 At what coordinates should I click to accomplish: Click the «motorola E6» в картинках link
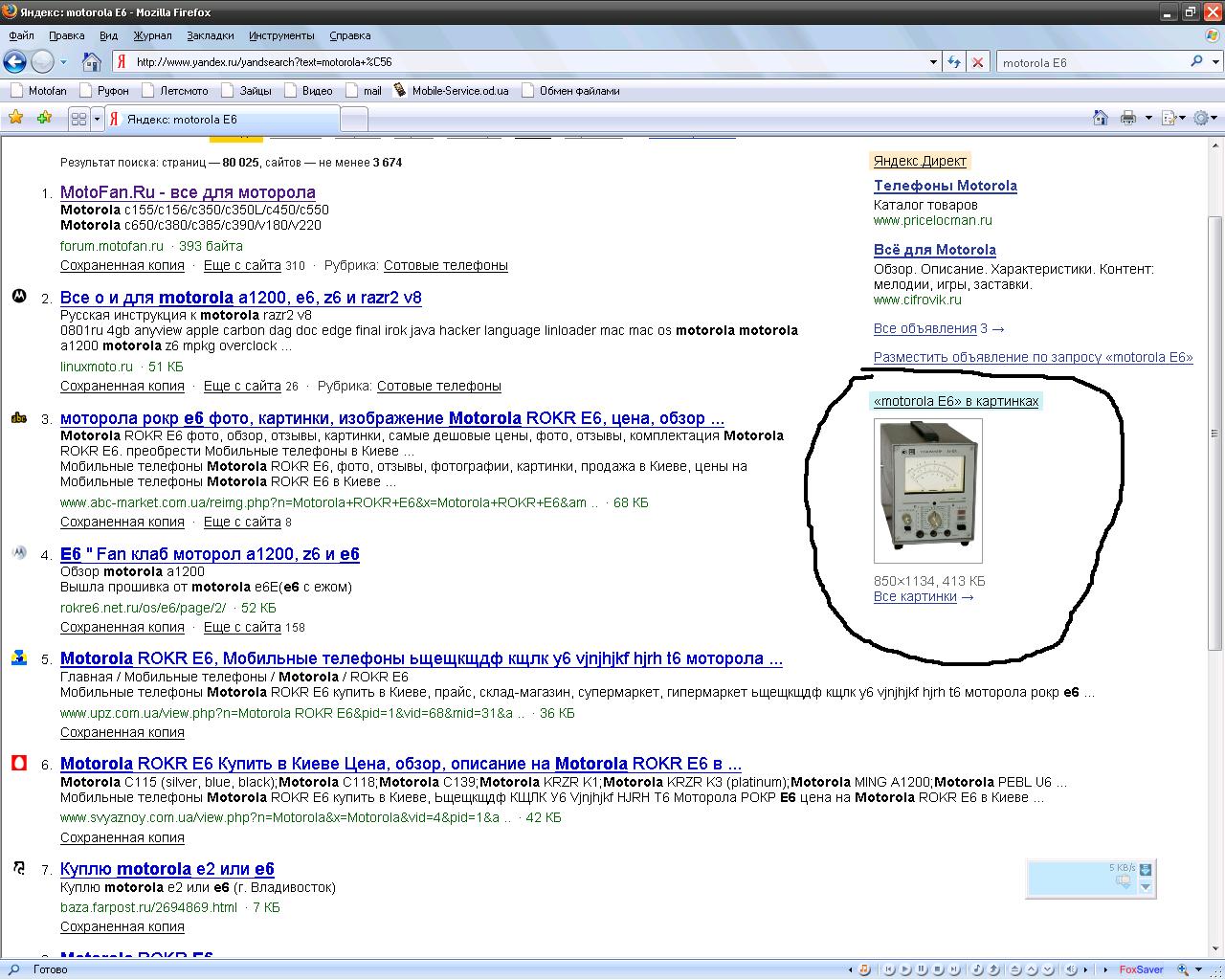pyautogui.click(x=956, y=401)
